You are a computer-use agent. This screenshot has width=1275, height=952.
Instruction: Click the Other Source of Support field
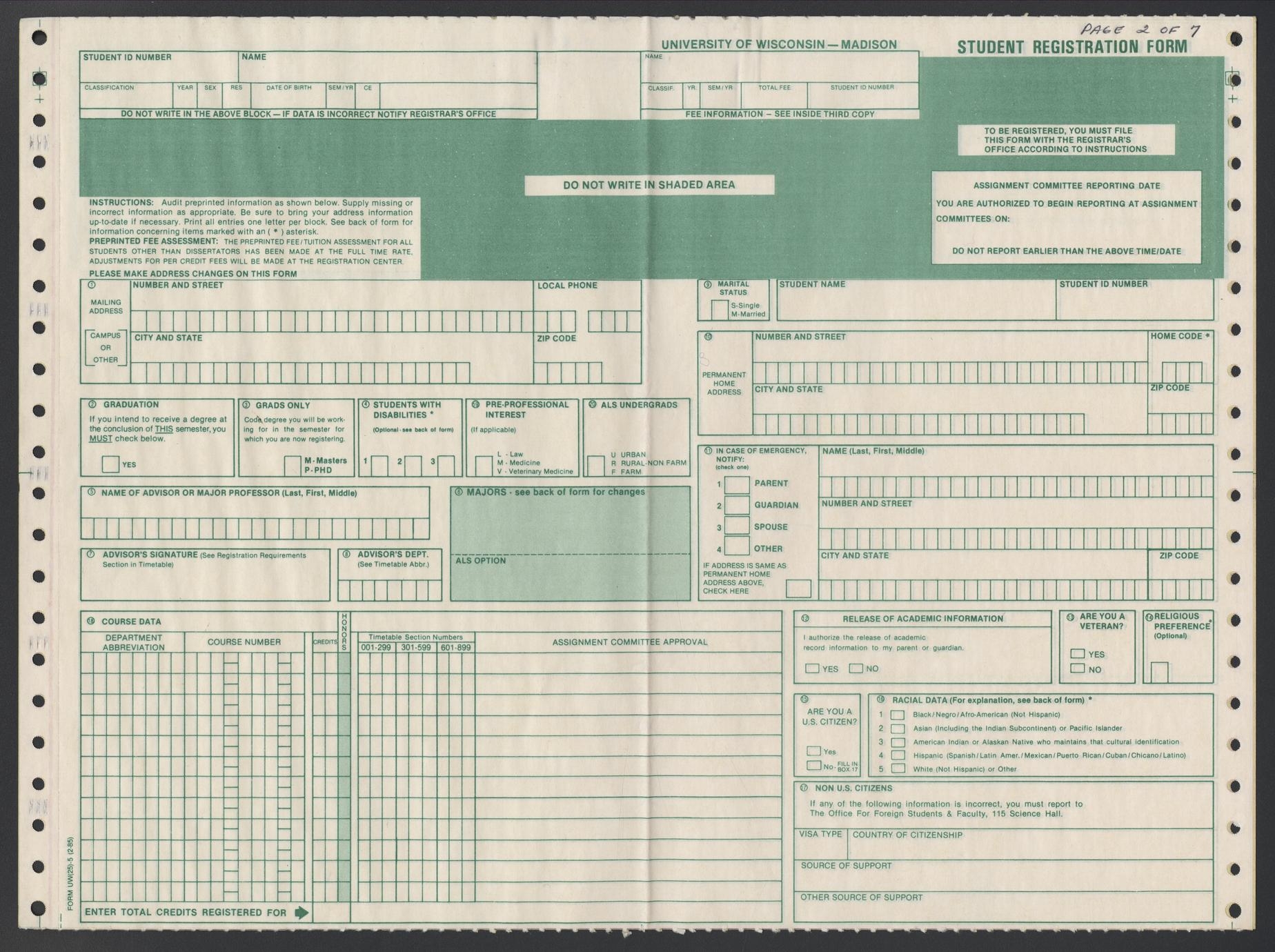1003,906
